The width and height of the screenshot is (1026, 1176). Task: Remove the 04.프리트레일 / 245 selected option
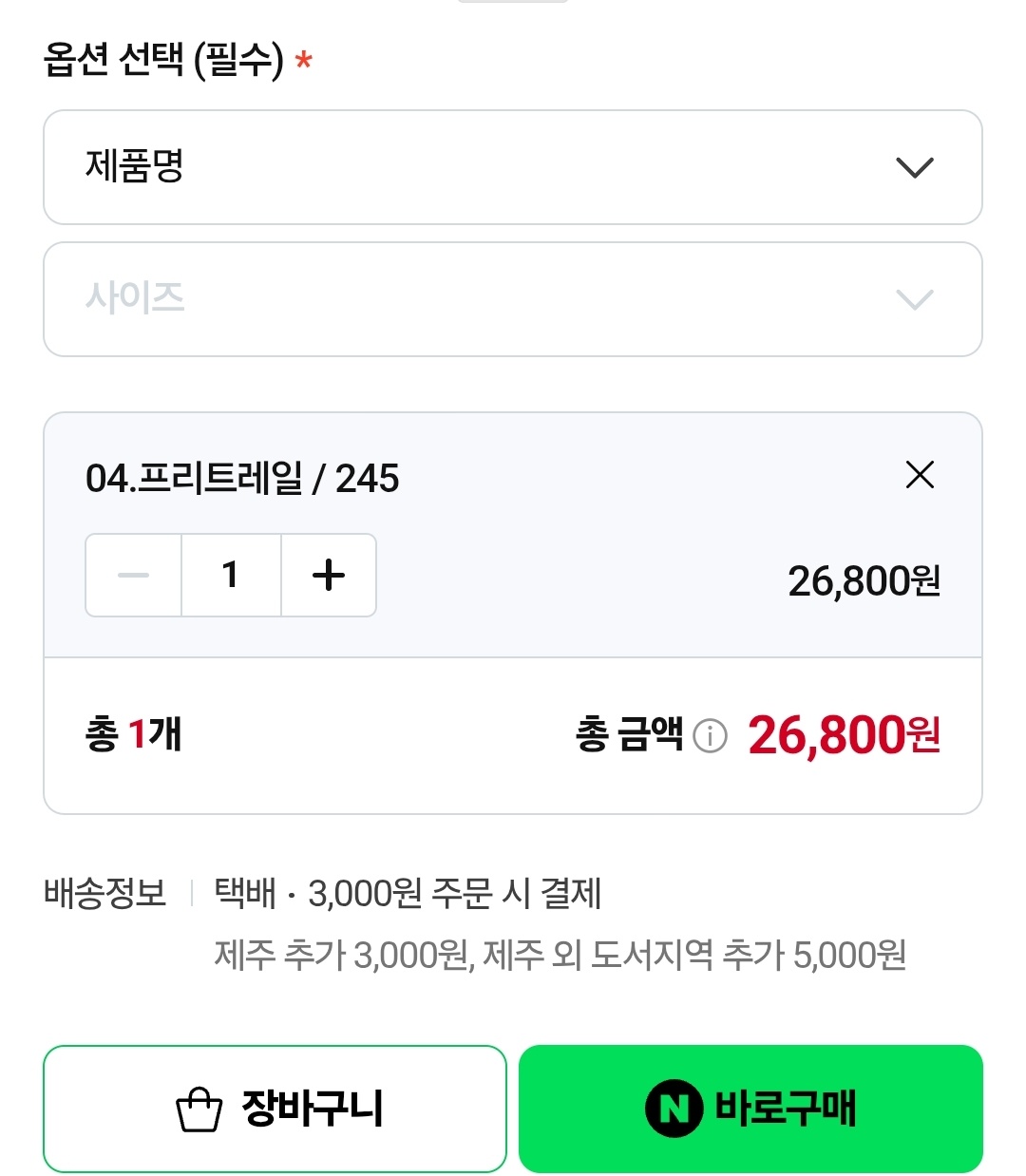click(x=920, y=474)
